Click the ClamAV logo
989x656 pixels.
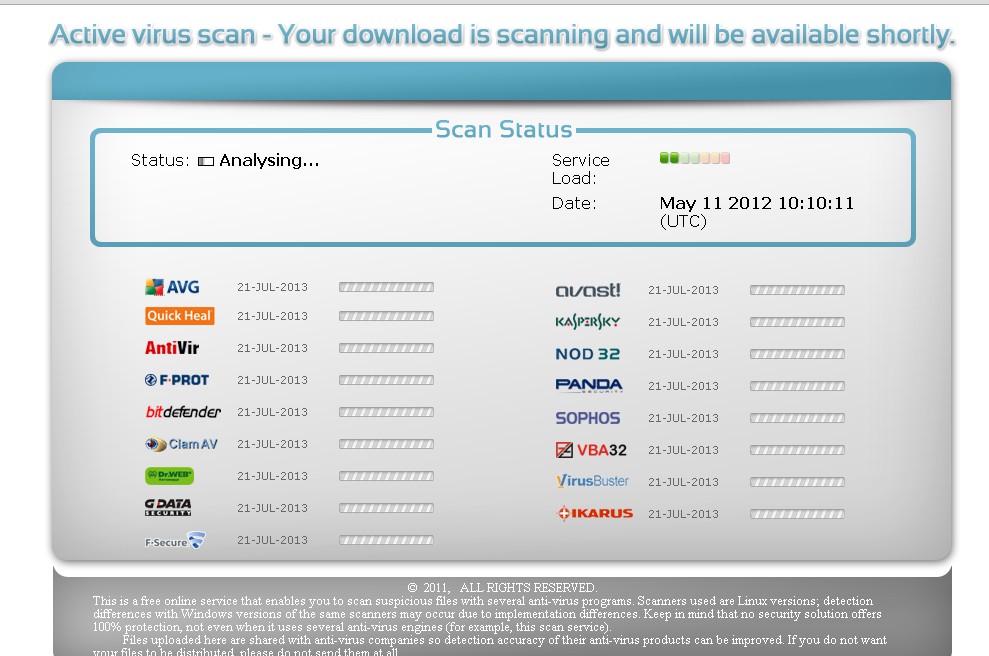182,444
